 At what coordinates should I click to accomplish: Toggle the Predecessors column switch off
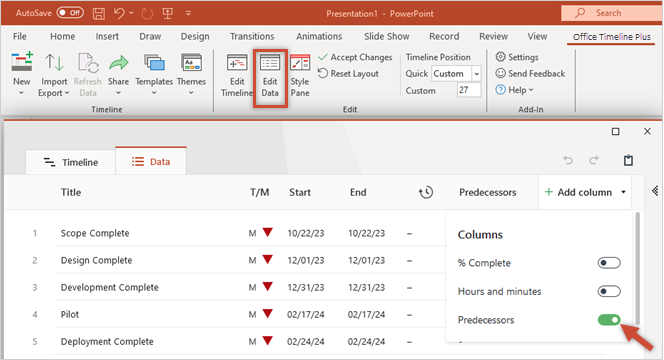pyautogui.click(x=609, y=320)
